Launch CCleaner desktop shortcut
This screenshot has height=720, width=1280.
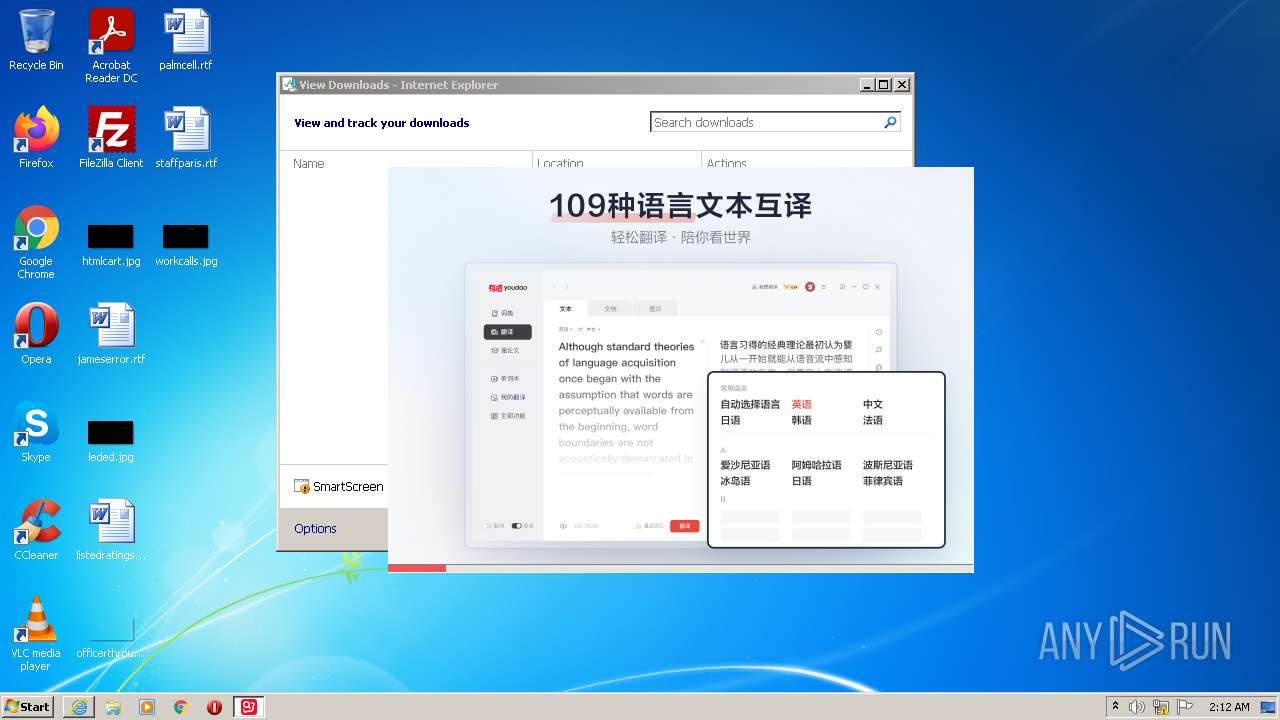point(36,530)
